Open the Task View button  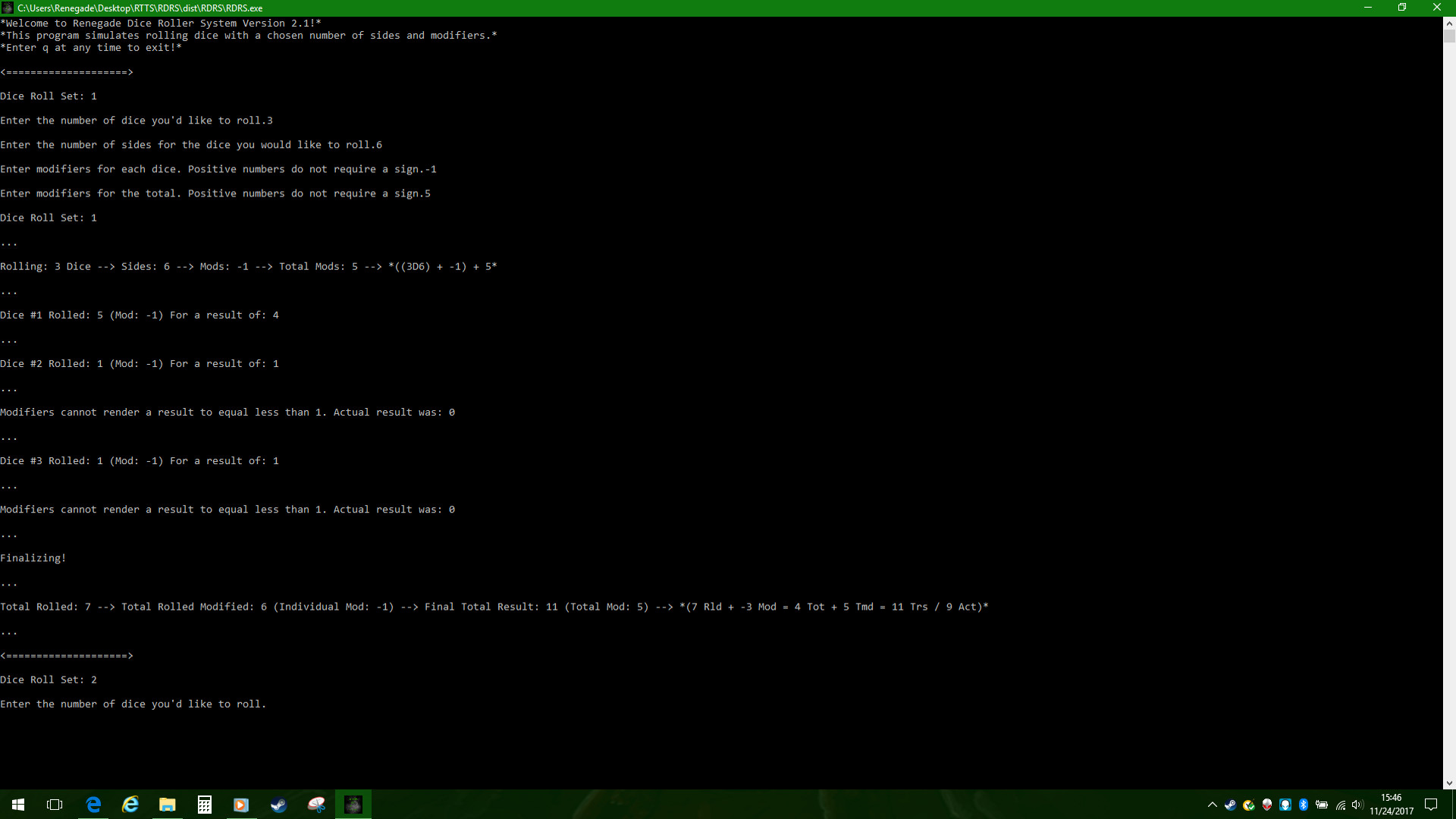point(55,804)
